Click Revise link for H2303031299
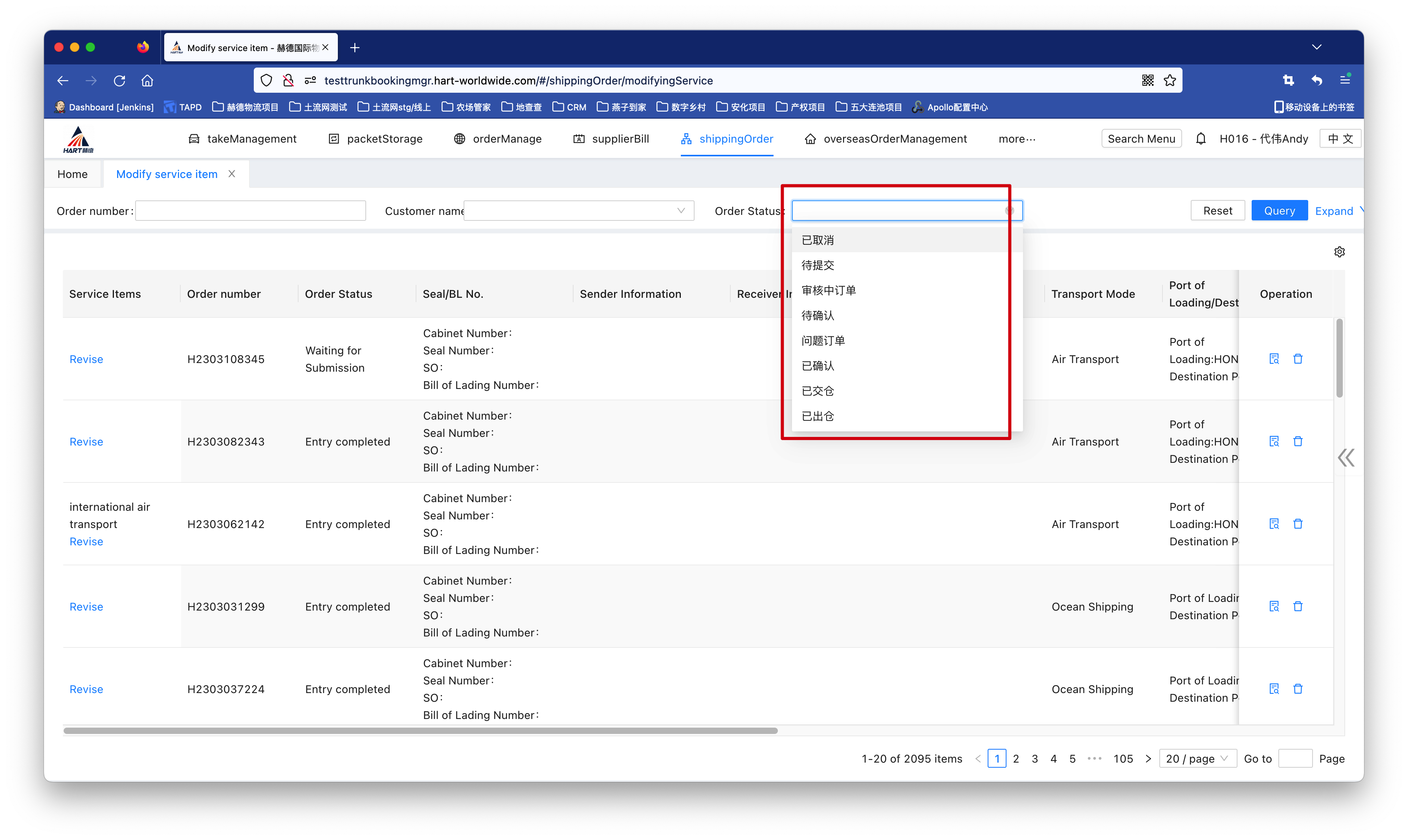This screenshot has width=1408, height=840. [x=86, y=607]
